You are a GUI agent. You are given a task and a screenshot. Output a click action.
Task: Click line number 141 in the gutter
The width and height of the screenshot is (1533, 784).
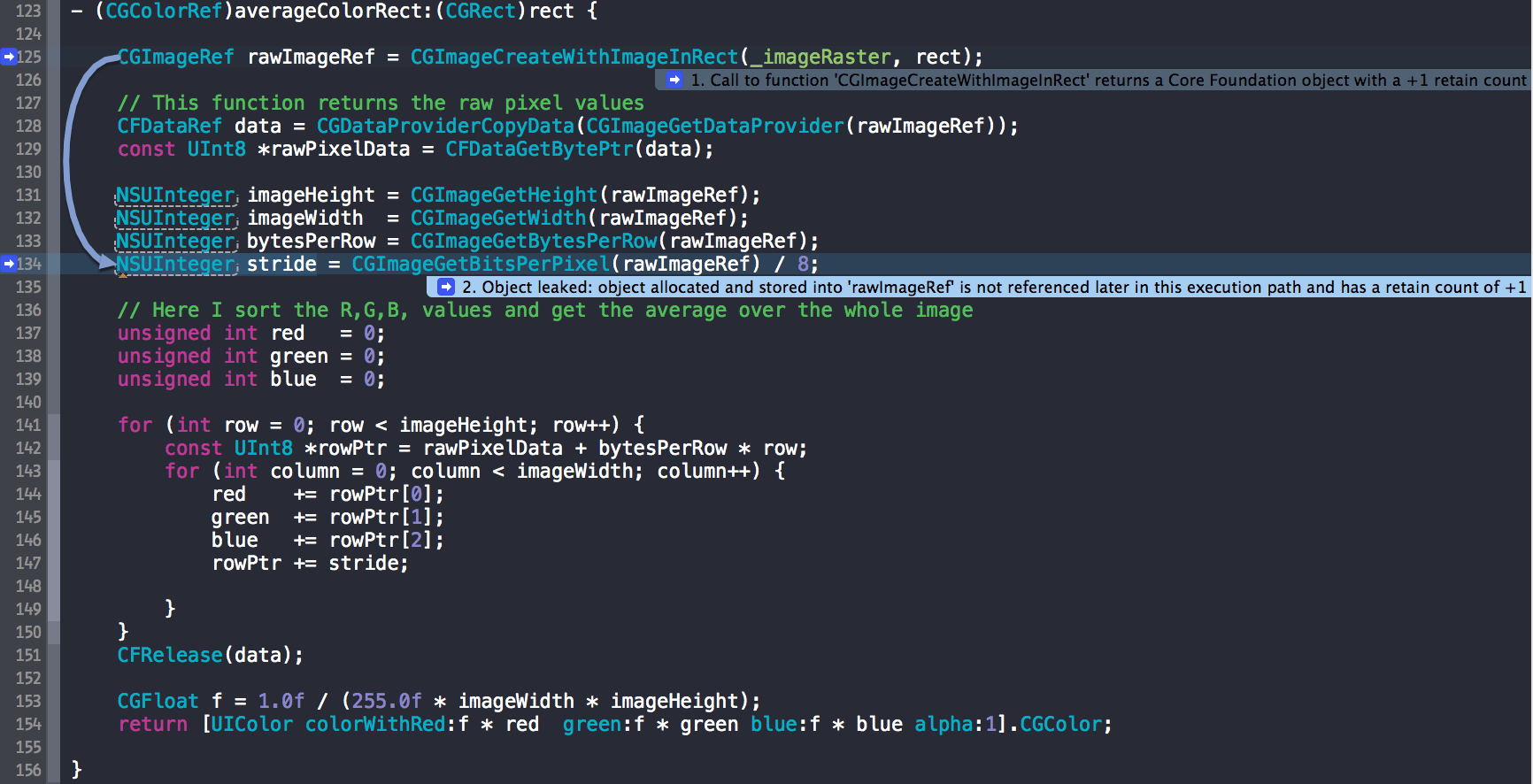(x=28, y=425)
